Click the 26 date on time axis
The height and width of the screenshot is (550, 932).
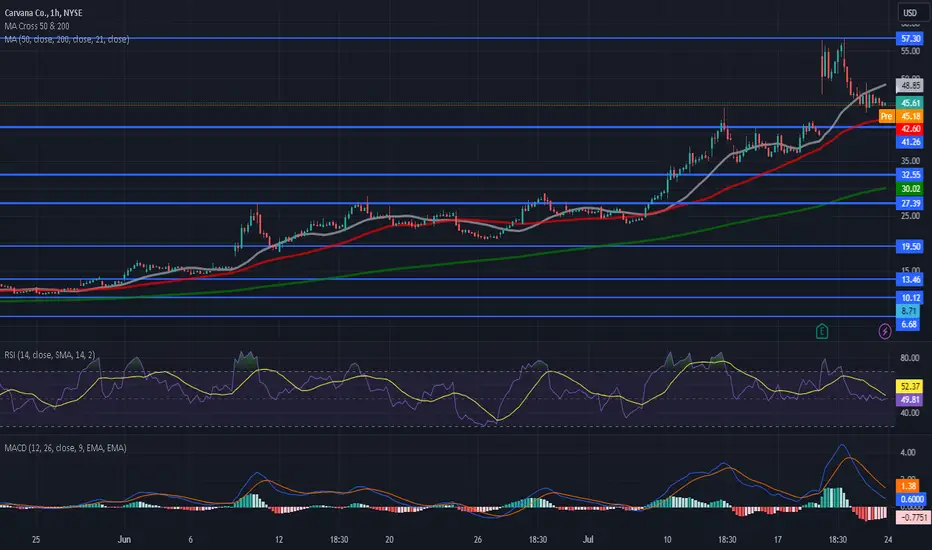(477, 540)
